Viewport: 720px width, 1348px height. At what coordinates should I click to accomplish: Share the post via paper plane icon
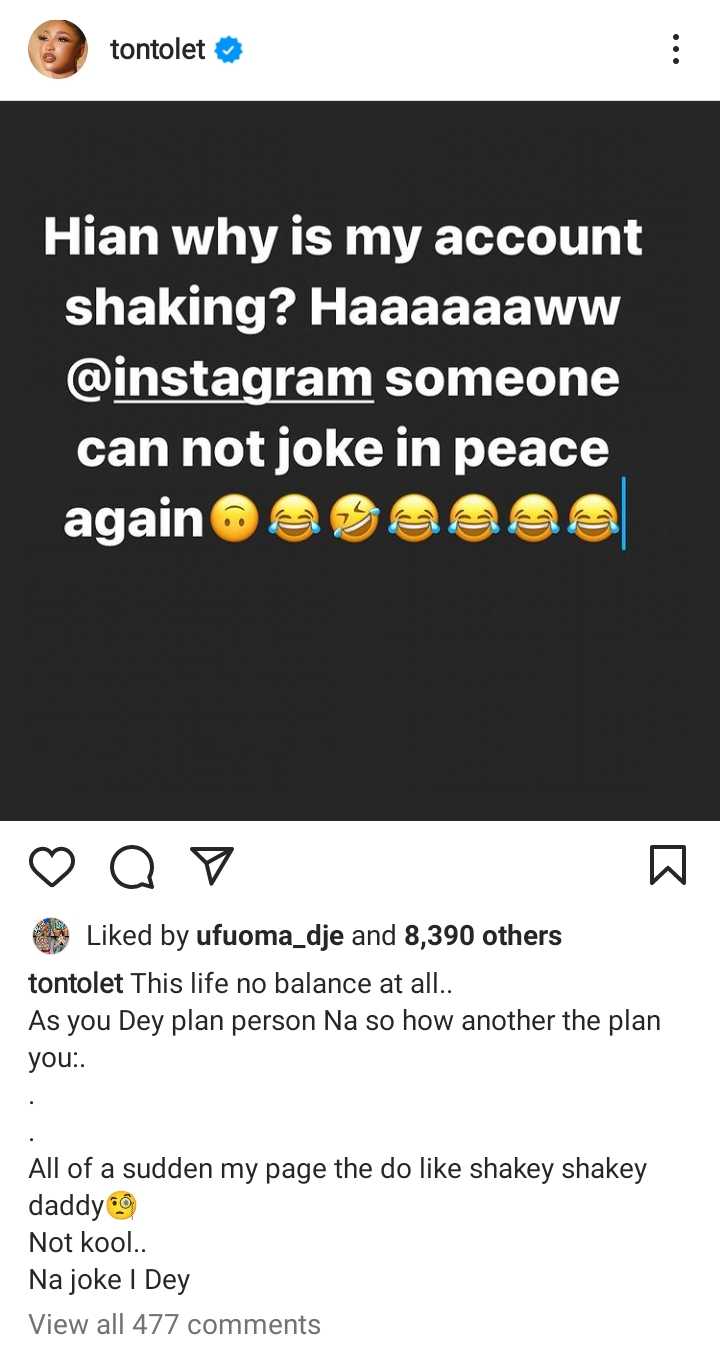coord(212,865)
